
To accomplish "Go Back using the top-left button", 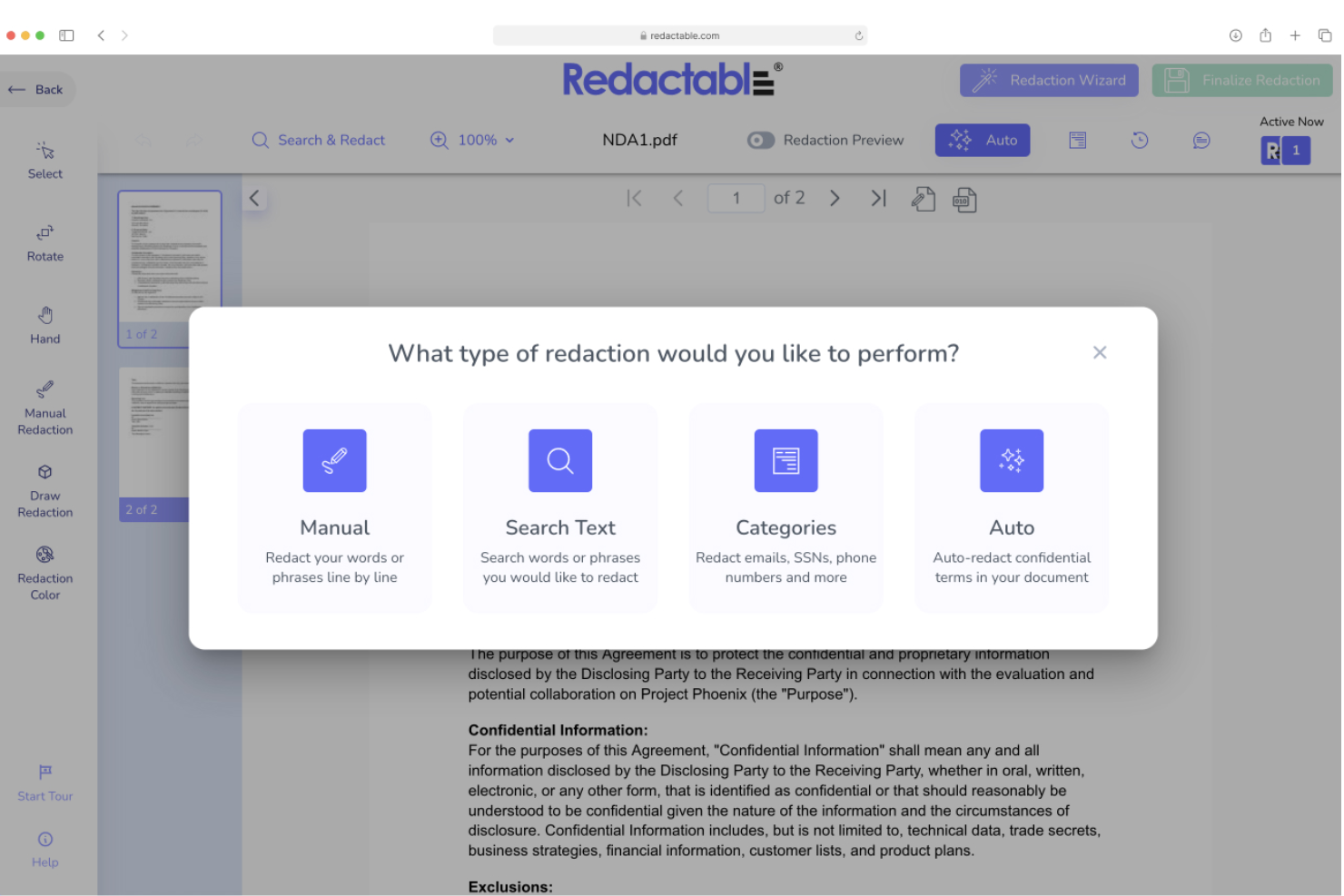I will (x=36, y=89).
